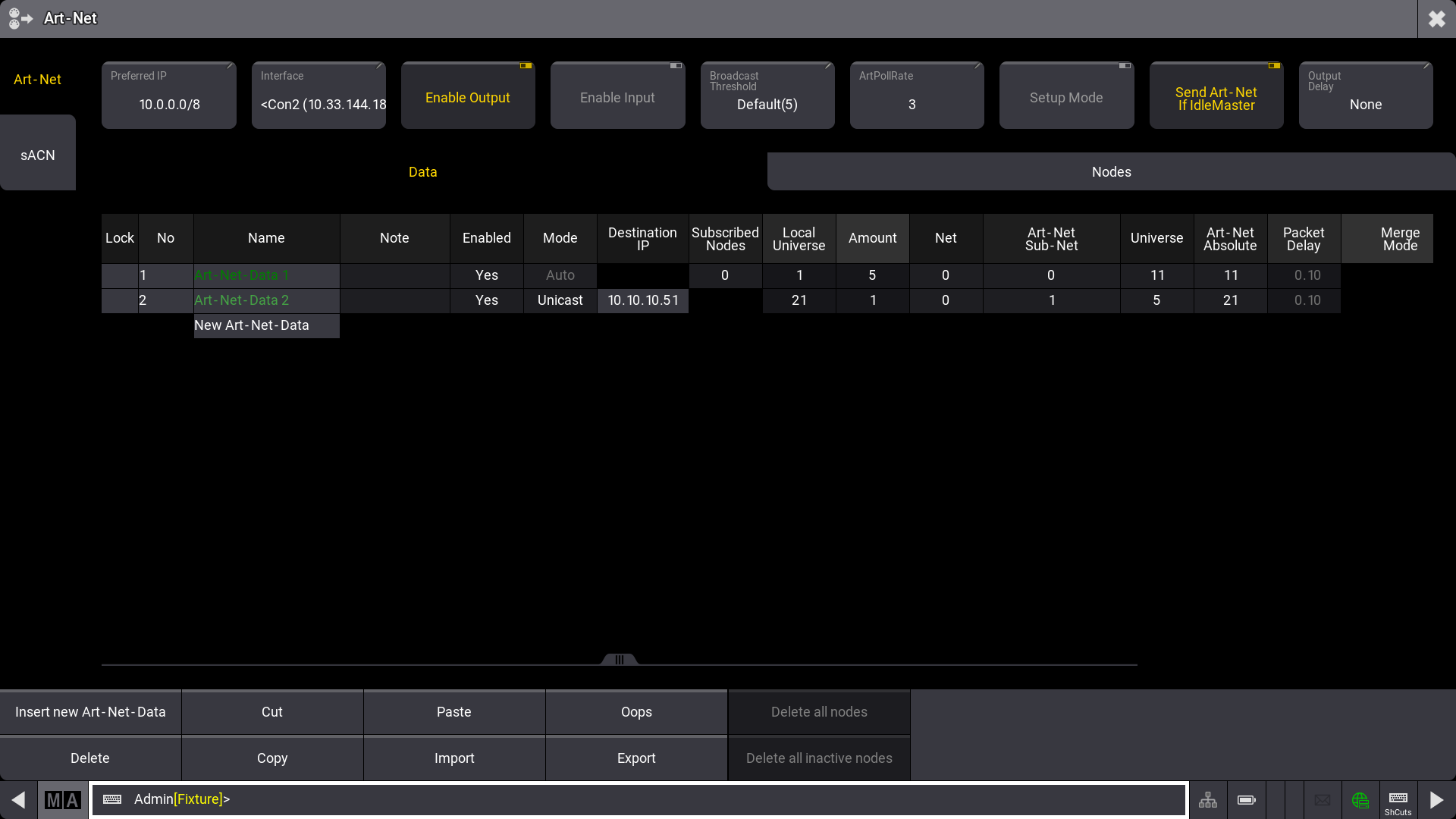This screenshot has width=1456, height=819.
Task: Click the MA logo button
Action: [62, 800]
